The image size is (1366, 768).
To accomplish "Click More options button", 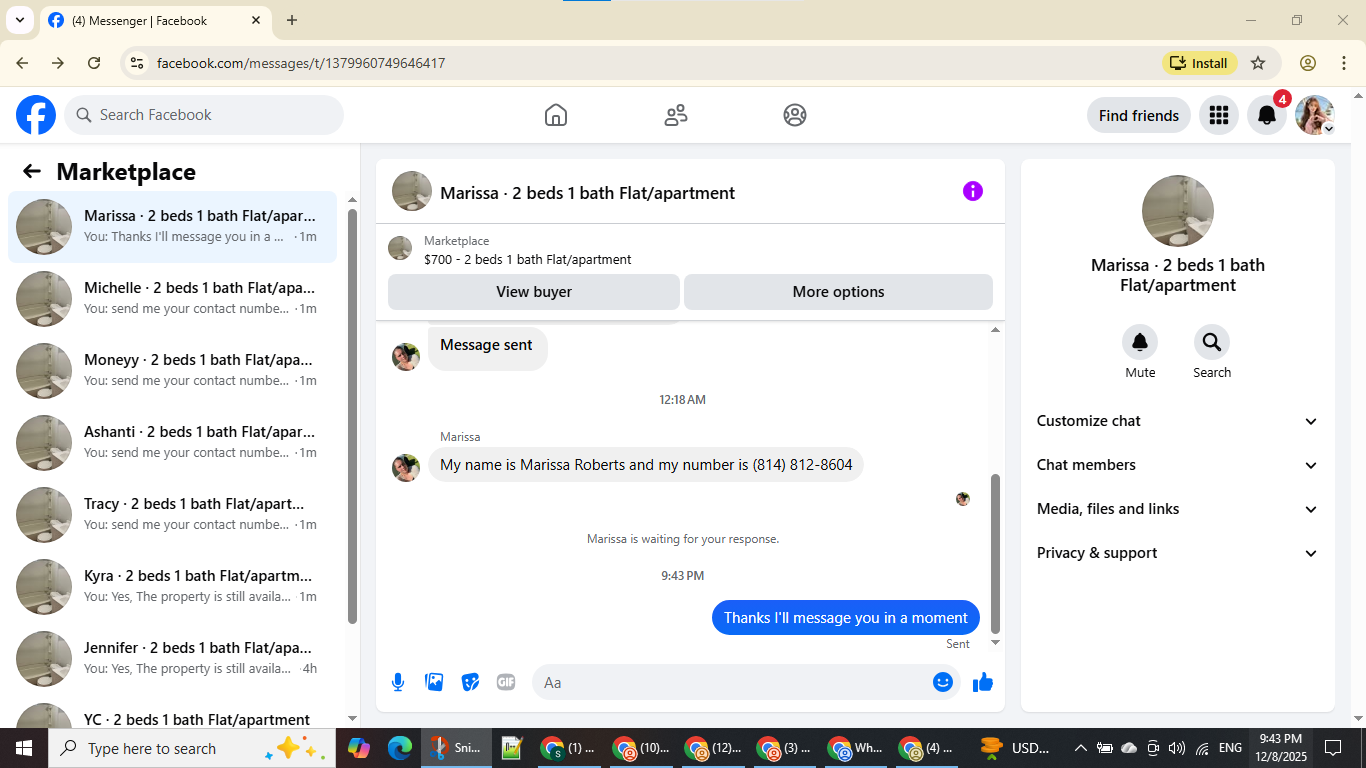I will (x=838, y=292).
